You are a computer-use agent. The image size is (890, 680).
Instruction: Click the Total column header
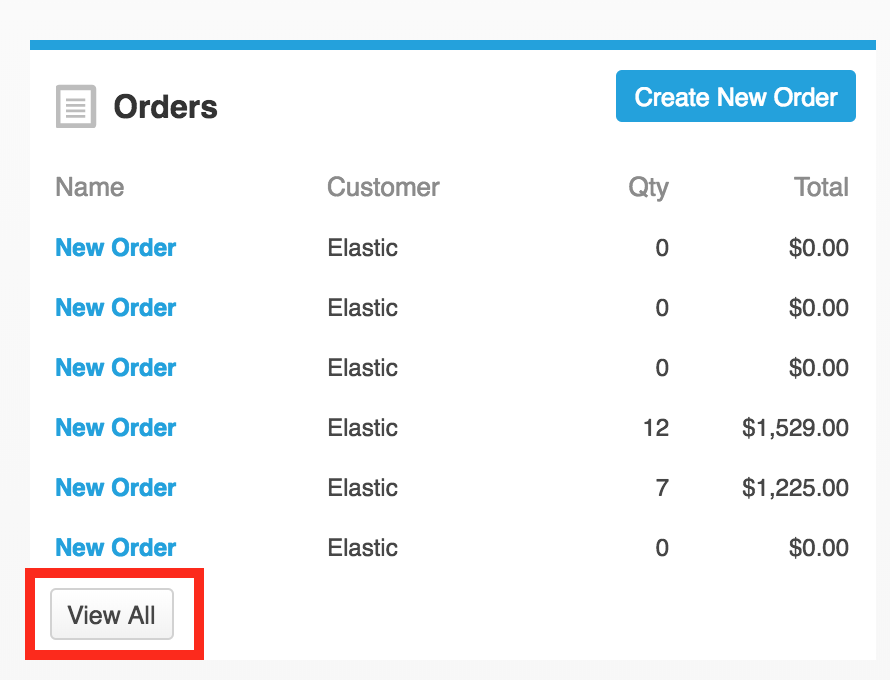tap(821, 187)
